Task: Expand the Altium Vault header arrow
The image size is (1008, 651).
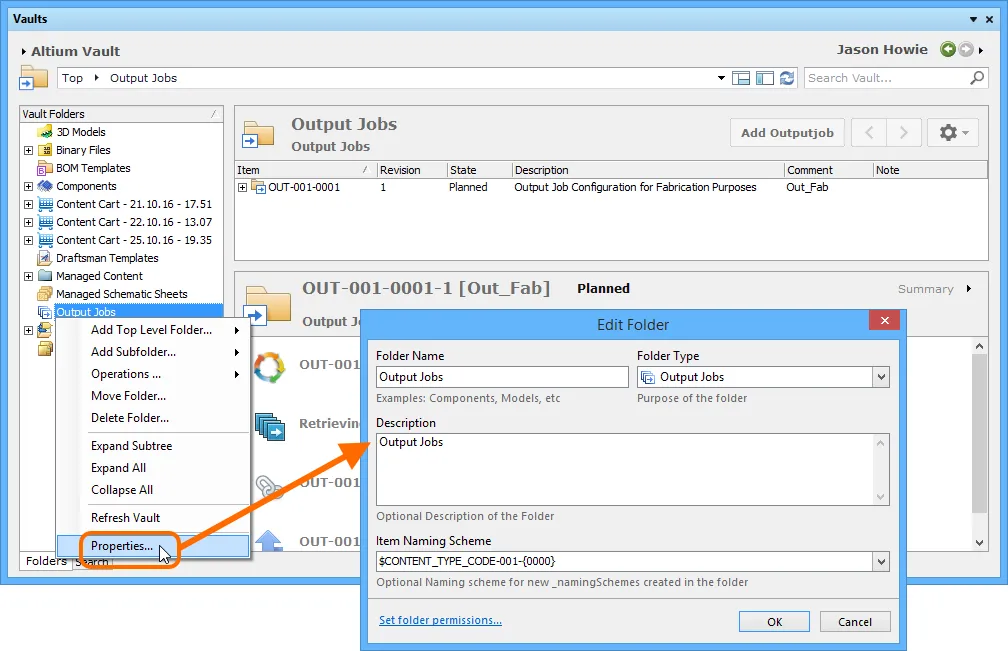Action: coord(24,51)
